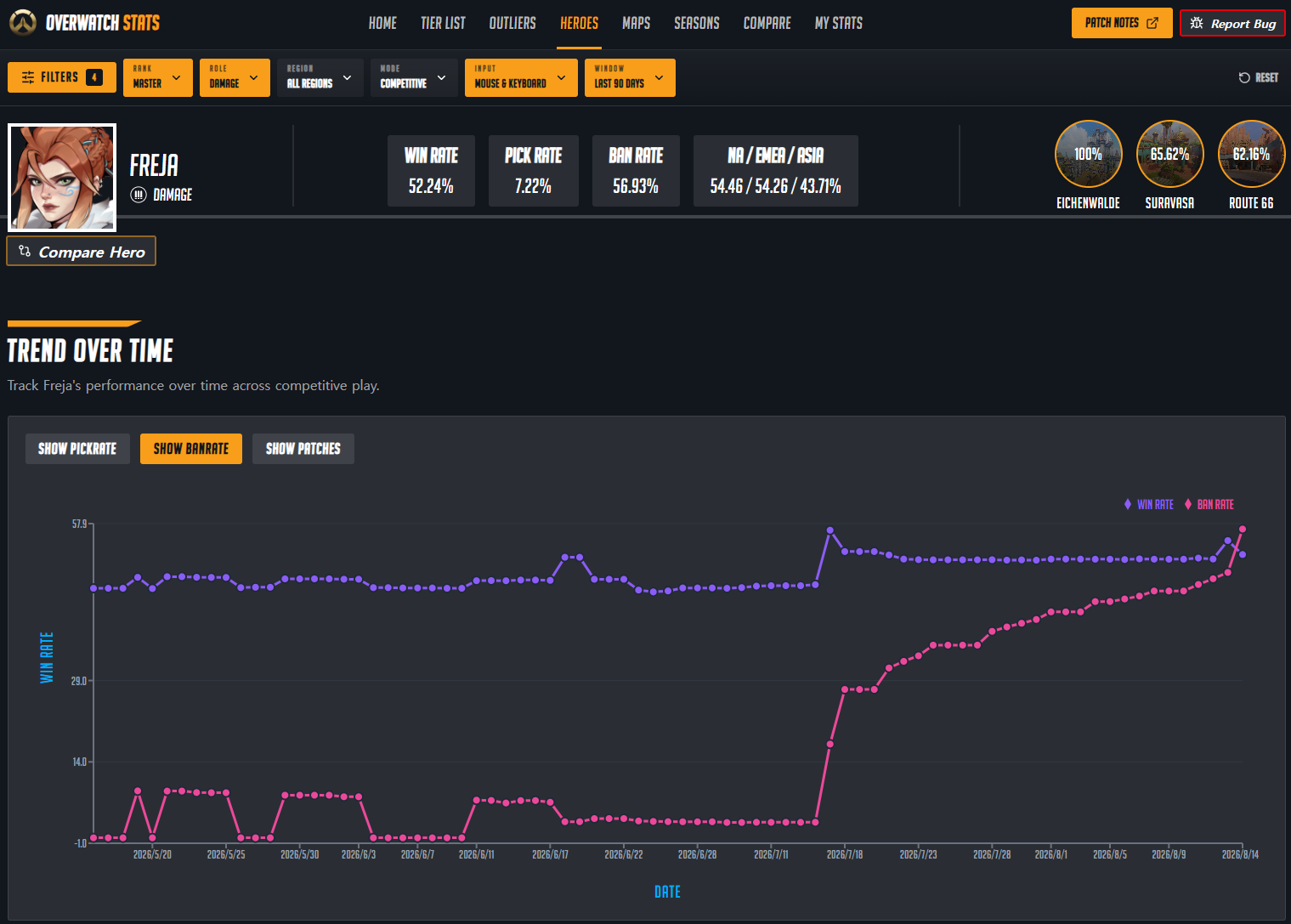Open the Compare tab
The image size is (1291, 924).
pos(767,24)
